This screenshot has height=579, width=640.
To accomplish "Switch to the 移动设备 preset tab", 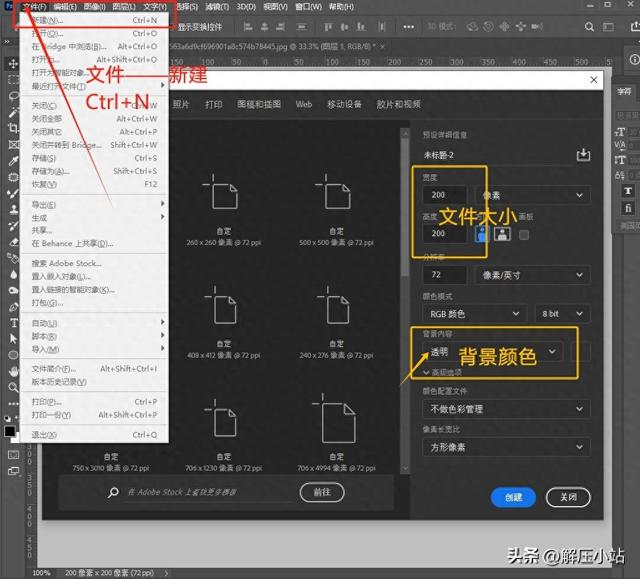I will click(344, 104).
